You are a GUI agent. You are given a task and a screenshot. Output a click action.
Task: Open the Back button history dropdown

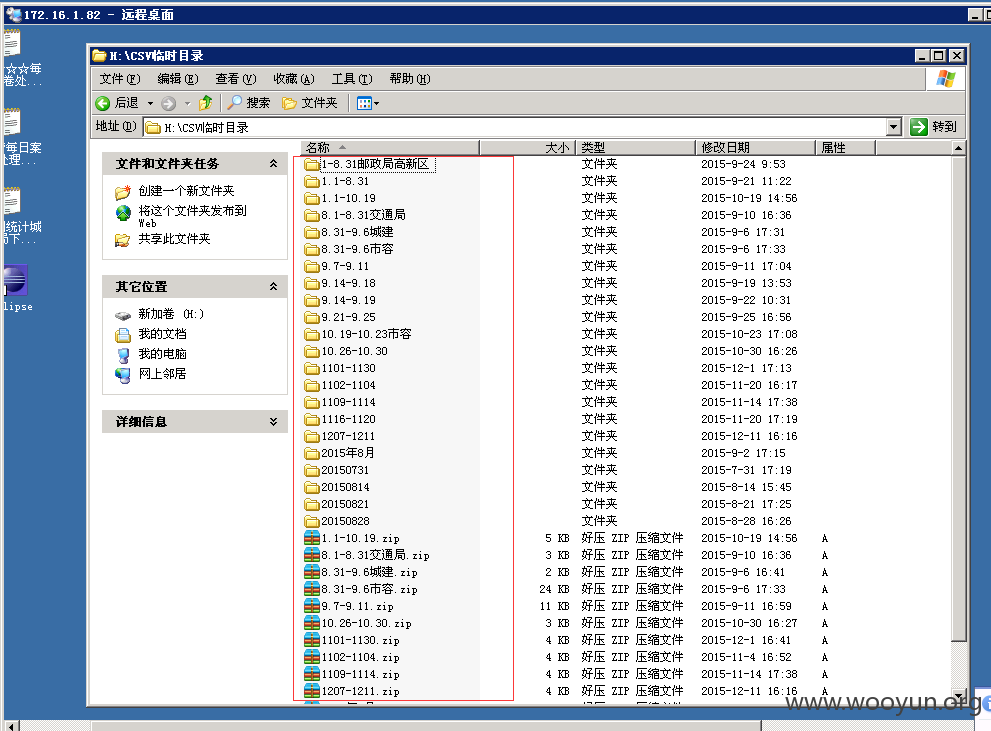click(x=150, y=104)
